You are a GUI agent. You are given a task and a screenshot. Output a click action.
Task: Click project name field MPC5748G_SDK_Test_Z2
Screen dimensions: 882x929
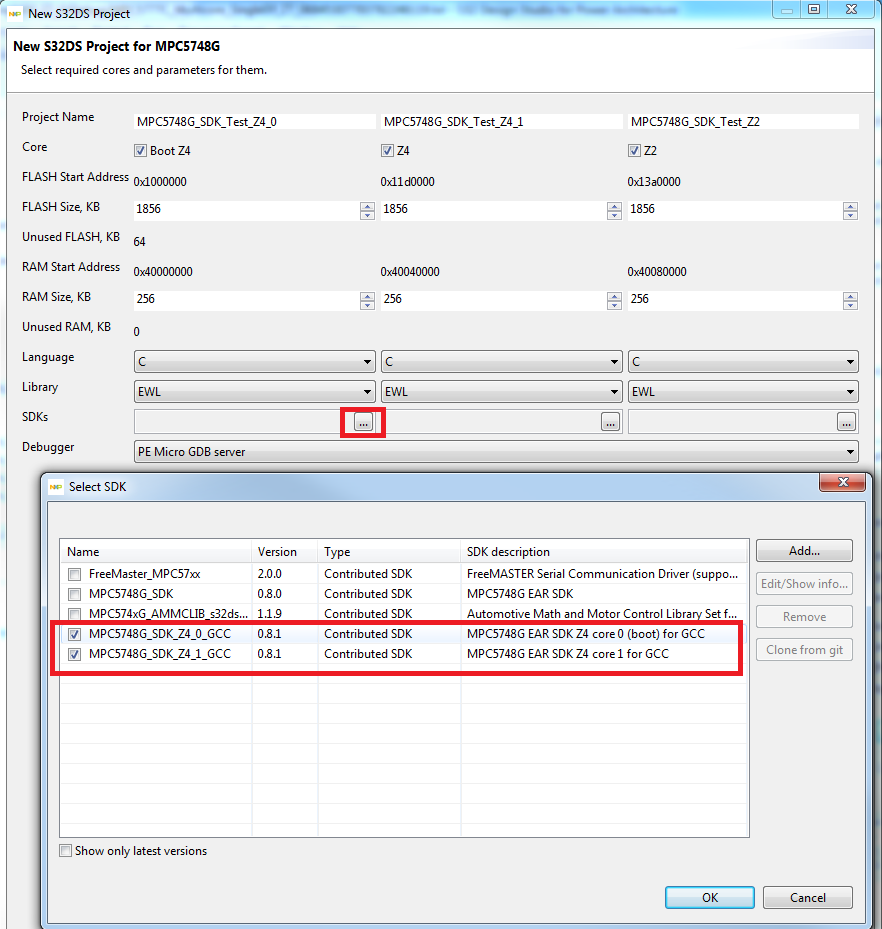click(x=743, y=121)
